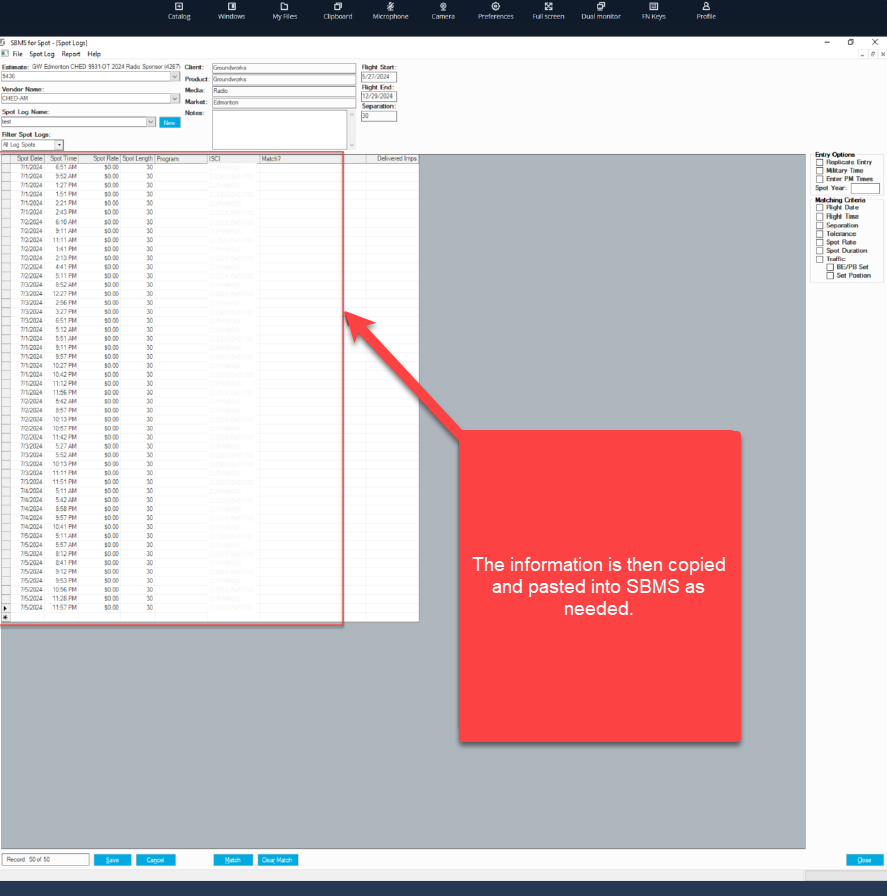Select the new-row asterisk marker in the grid
The image size is (887, 896).
tap(6, 618)
